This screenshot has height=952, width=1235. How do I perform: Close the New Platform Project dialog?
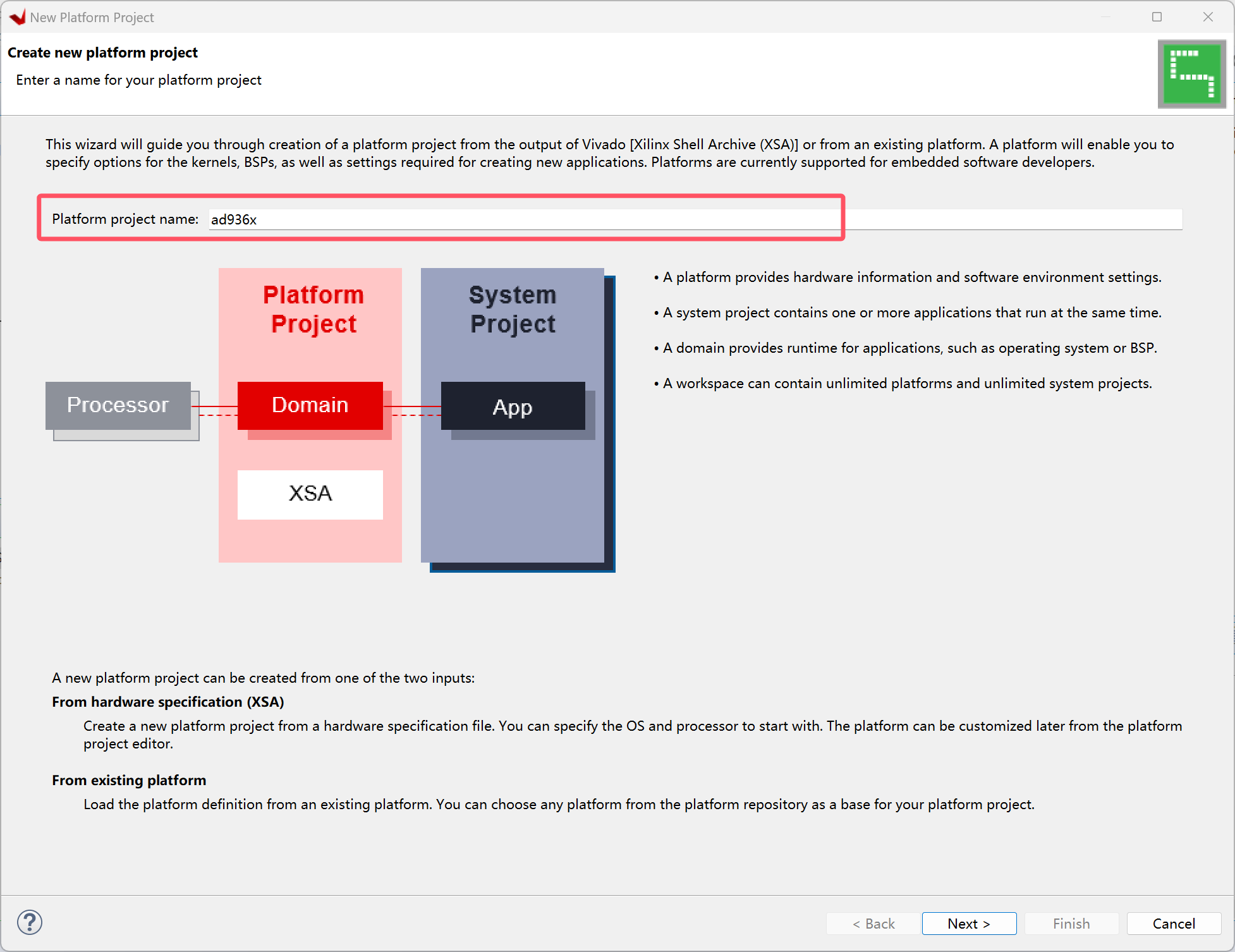[1208, 17]
